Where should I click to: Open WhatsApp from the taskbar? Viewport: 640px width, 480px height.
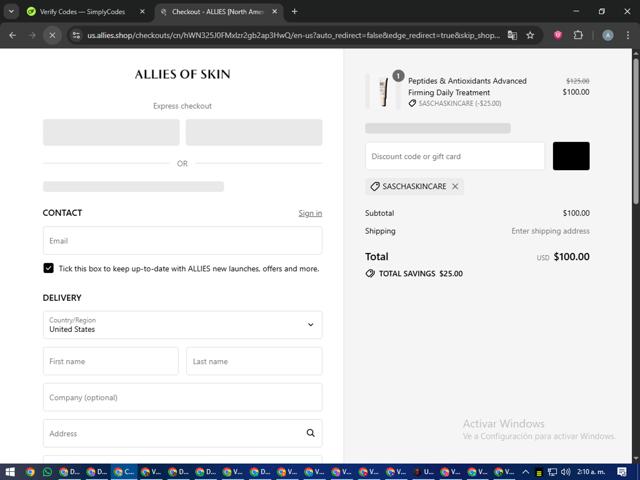click(47, 472)
